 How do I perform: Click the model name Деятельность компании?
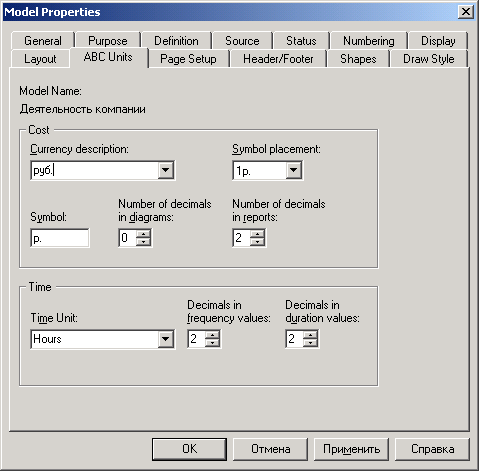83,109
